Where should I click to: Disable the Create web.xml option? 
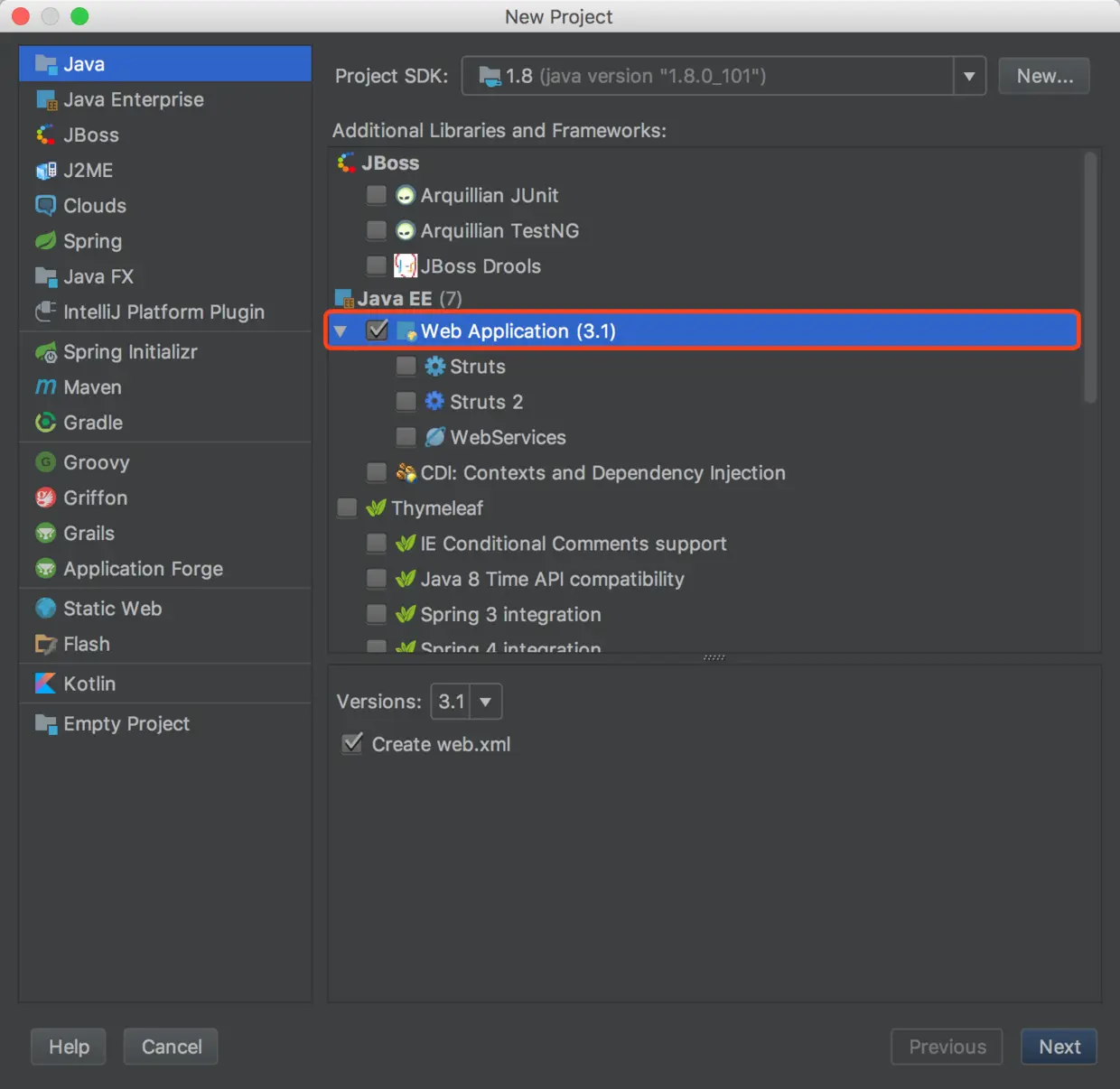point(351,743)
